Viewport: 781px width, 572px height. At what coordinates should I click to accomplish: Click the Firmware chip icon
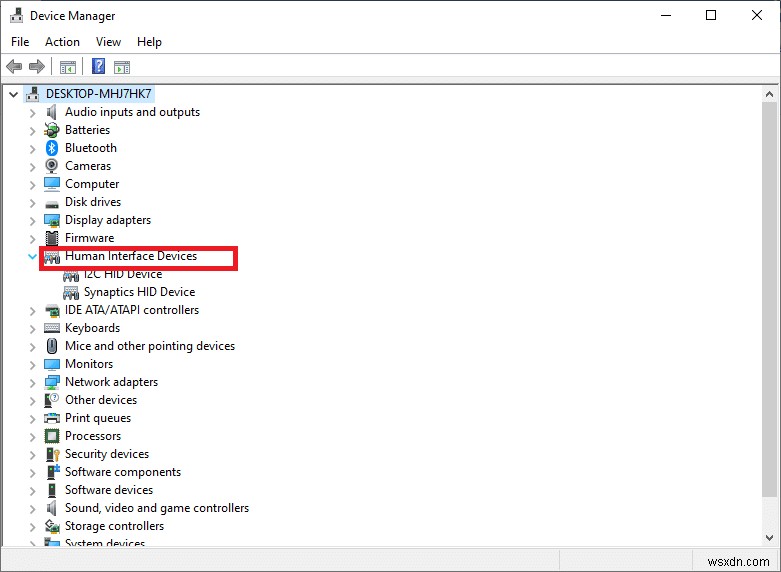pos(52,238)
